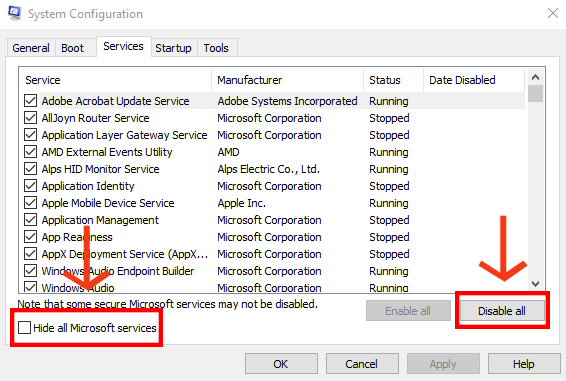The width and height of the screenshot is (566, 381).
Task: Open the Boot tab
Action: click(x=73, y=48)
